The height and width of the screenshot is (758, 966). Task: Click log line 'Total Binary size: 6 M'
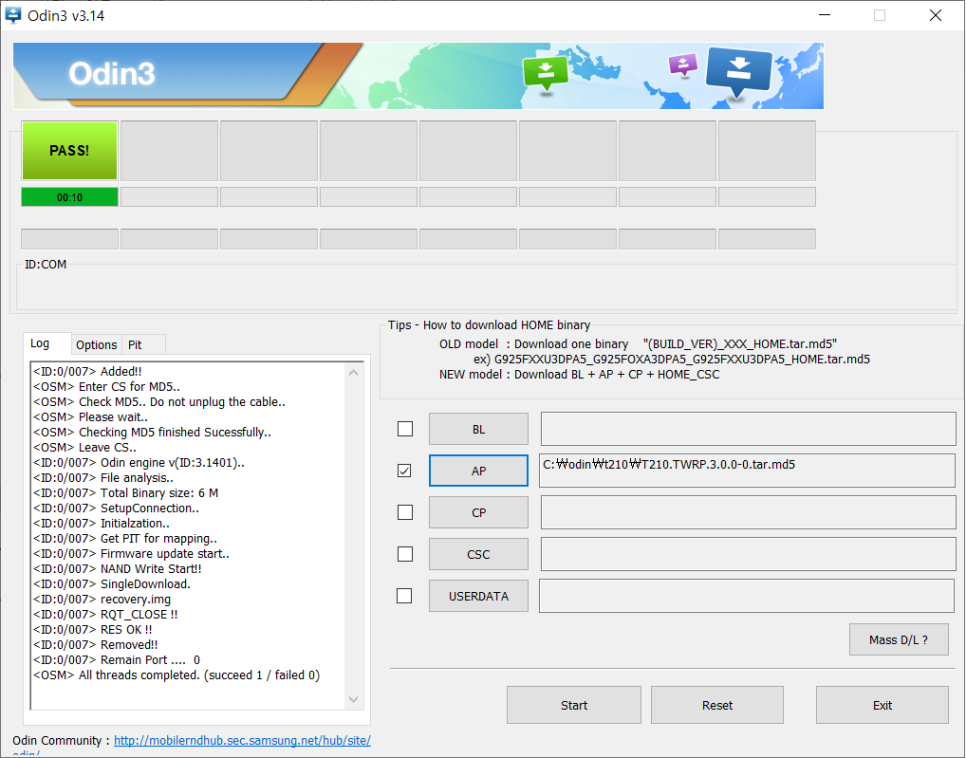click(126, 493)
